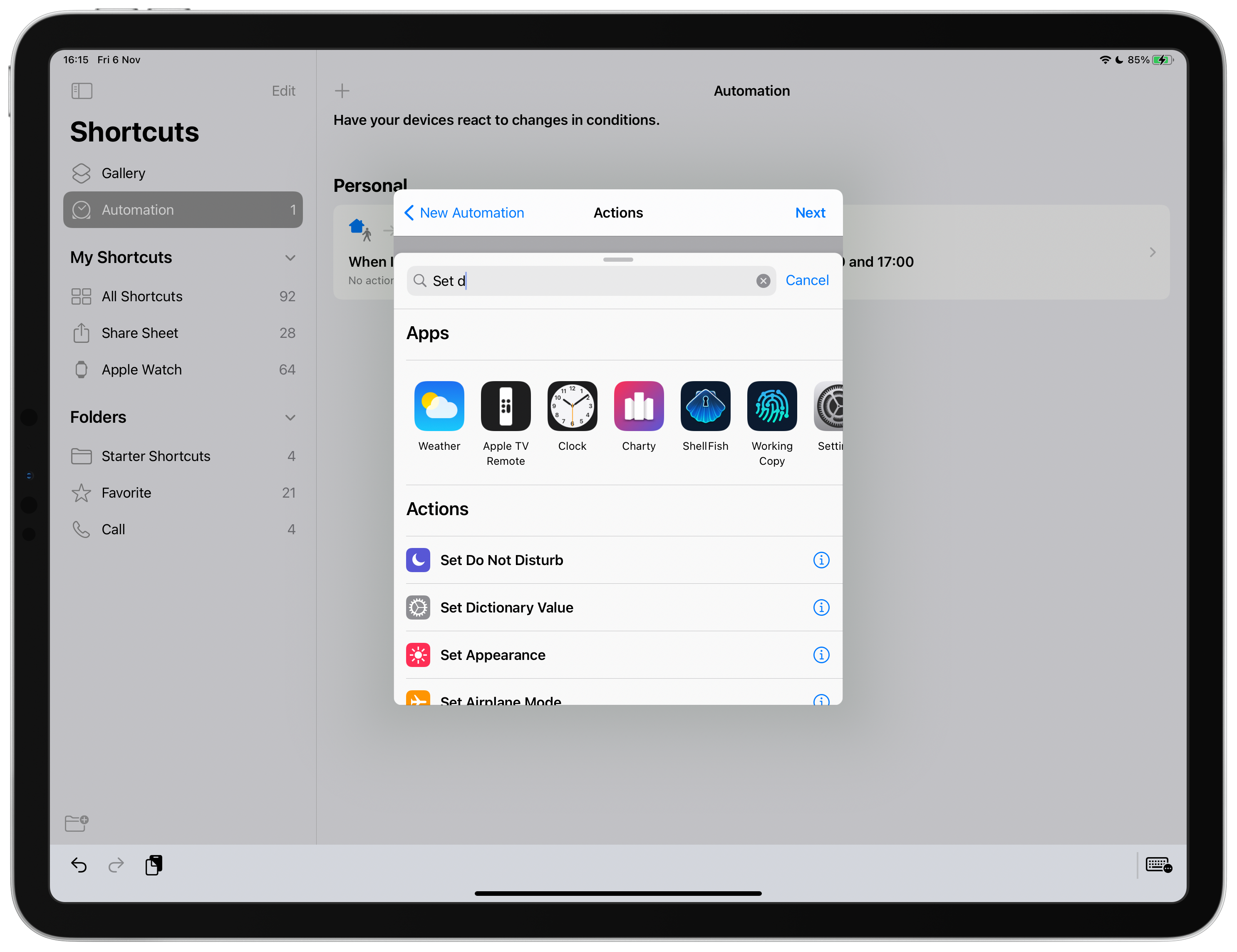
Task: Open the Clock app actions
Action: pyautogui.click(x=572, y=406)
